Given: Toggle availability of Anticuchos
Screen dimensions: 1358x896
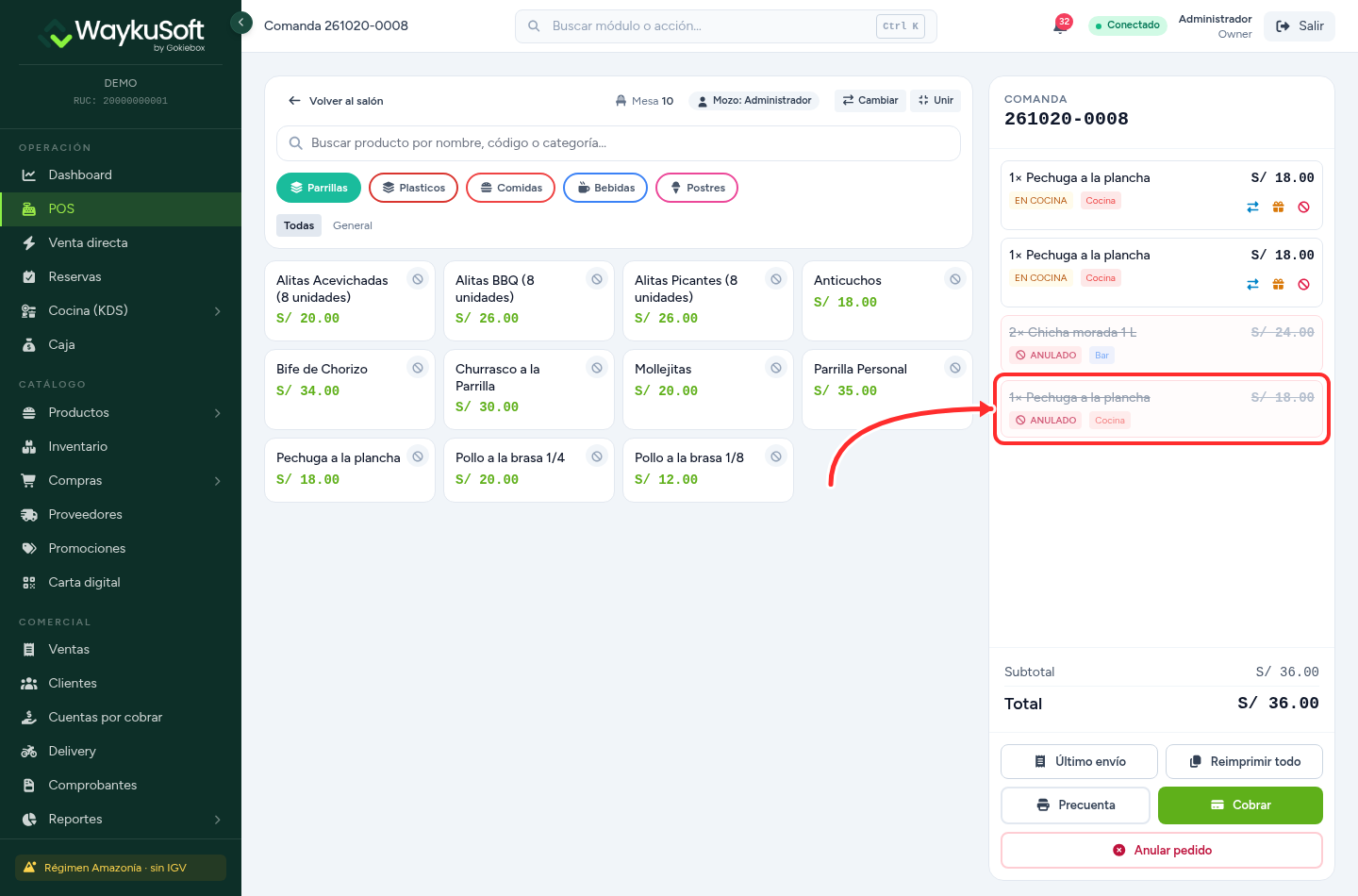Looking at the screenshot, I should click(x=955, y=279).
